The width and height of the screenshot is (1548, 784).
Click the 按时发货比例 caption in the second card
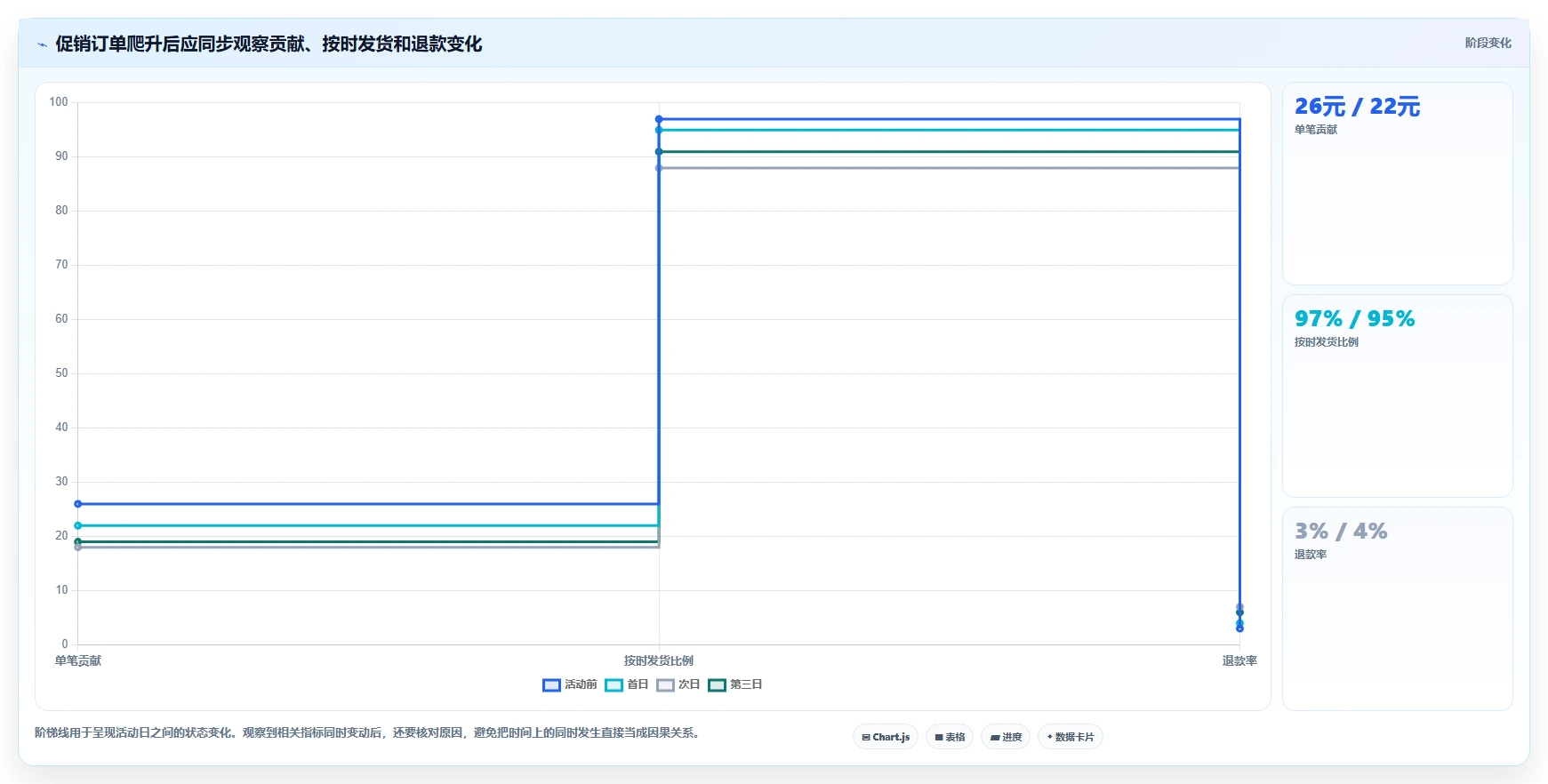pos(1327,342)
